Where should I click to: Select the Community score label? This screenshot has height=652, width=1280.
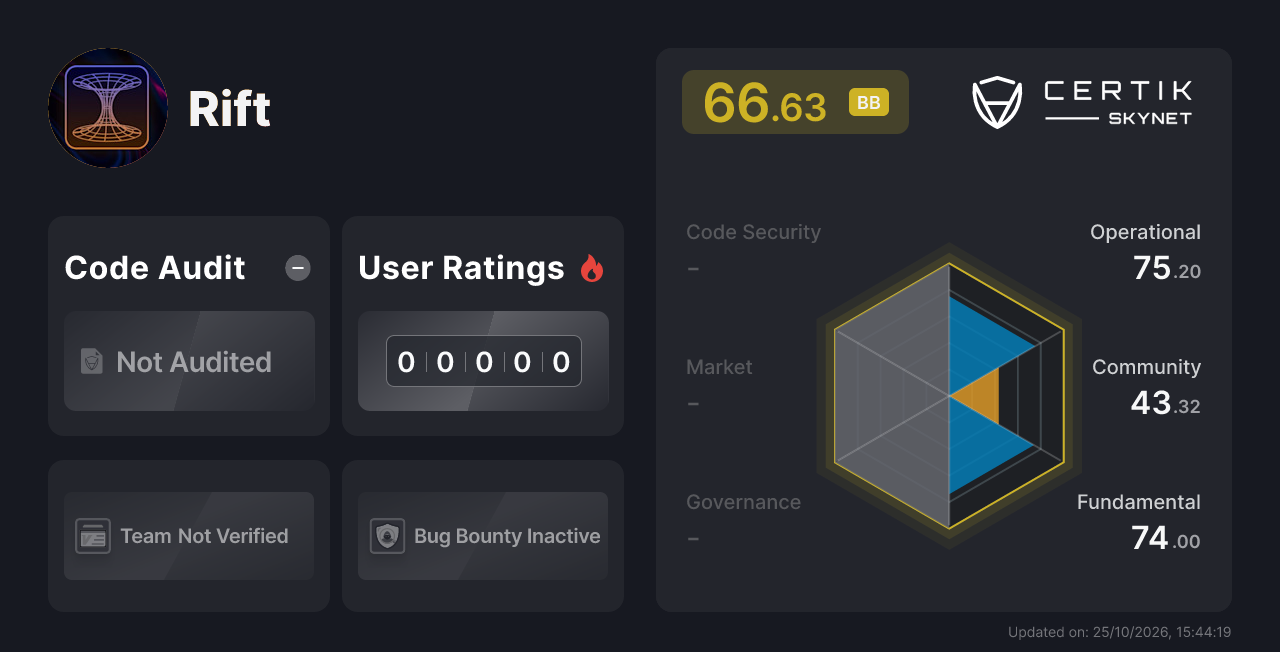tap(1146, 367)
